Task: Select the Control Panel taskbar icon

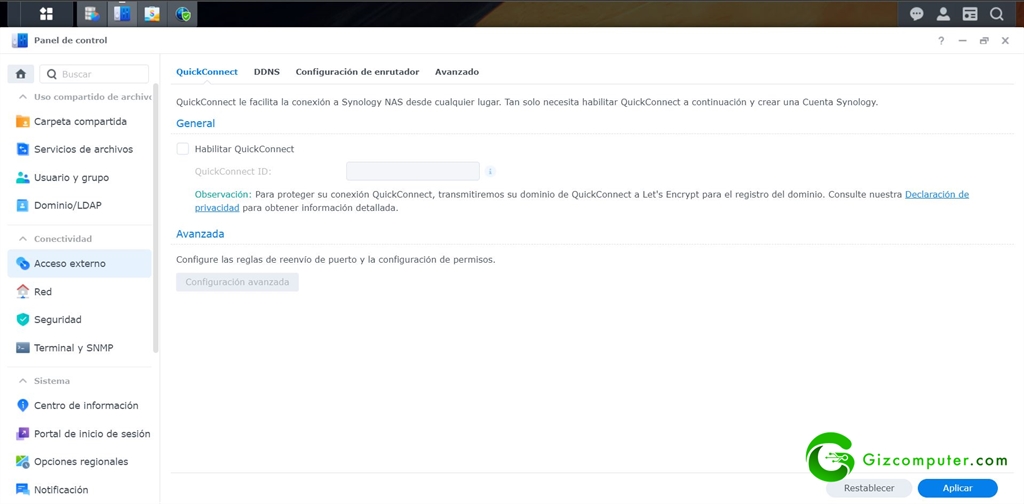Action: pyautogui.click(x=121, y=14)
